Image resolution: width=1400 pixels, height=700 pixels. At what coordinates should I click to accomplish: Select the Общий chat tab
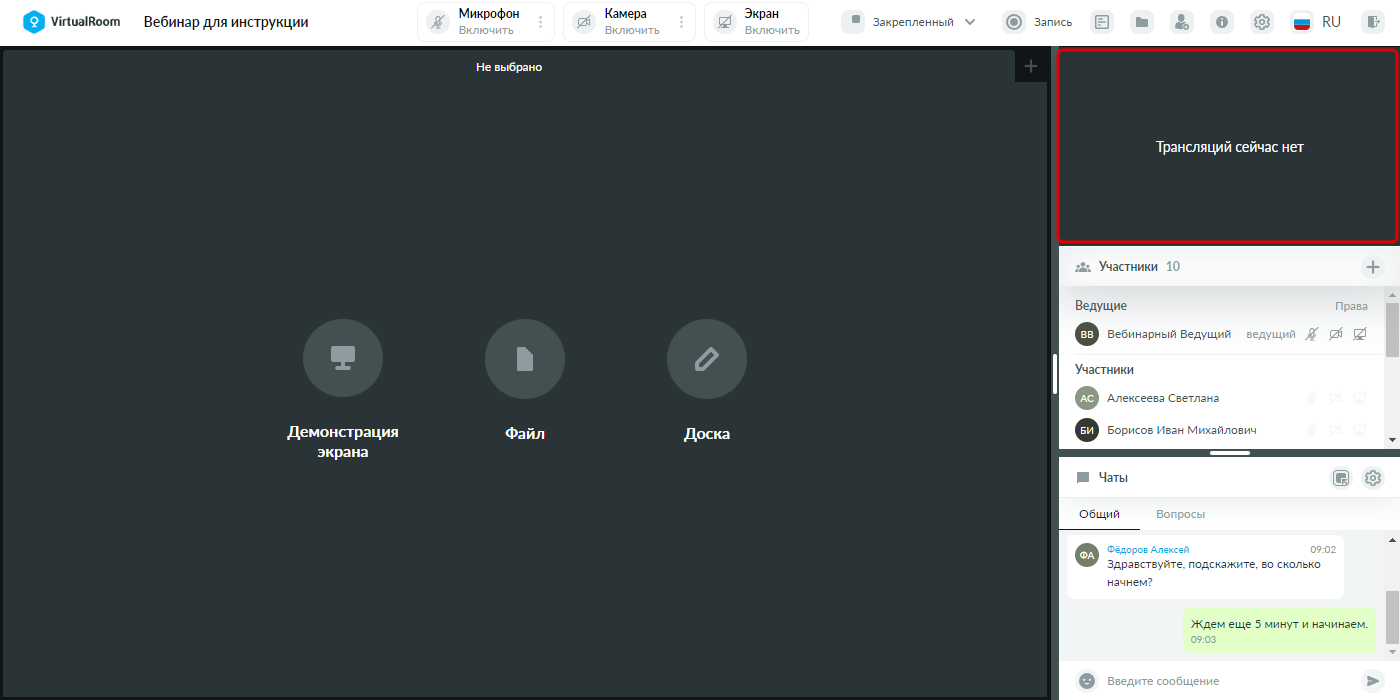click(1099, 514)
